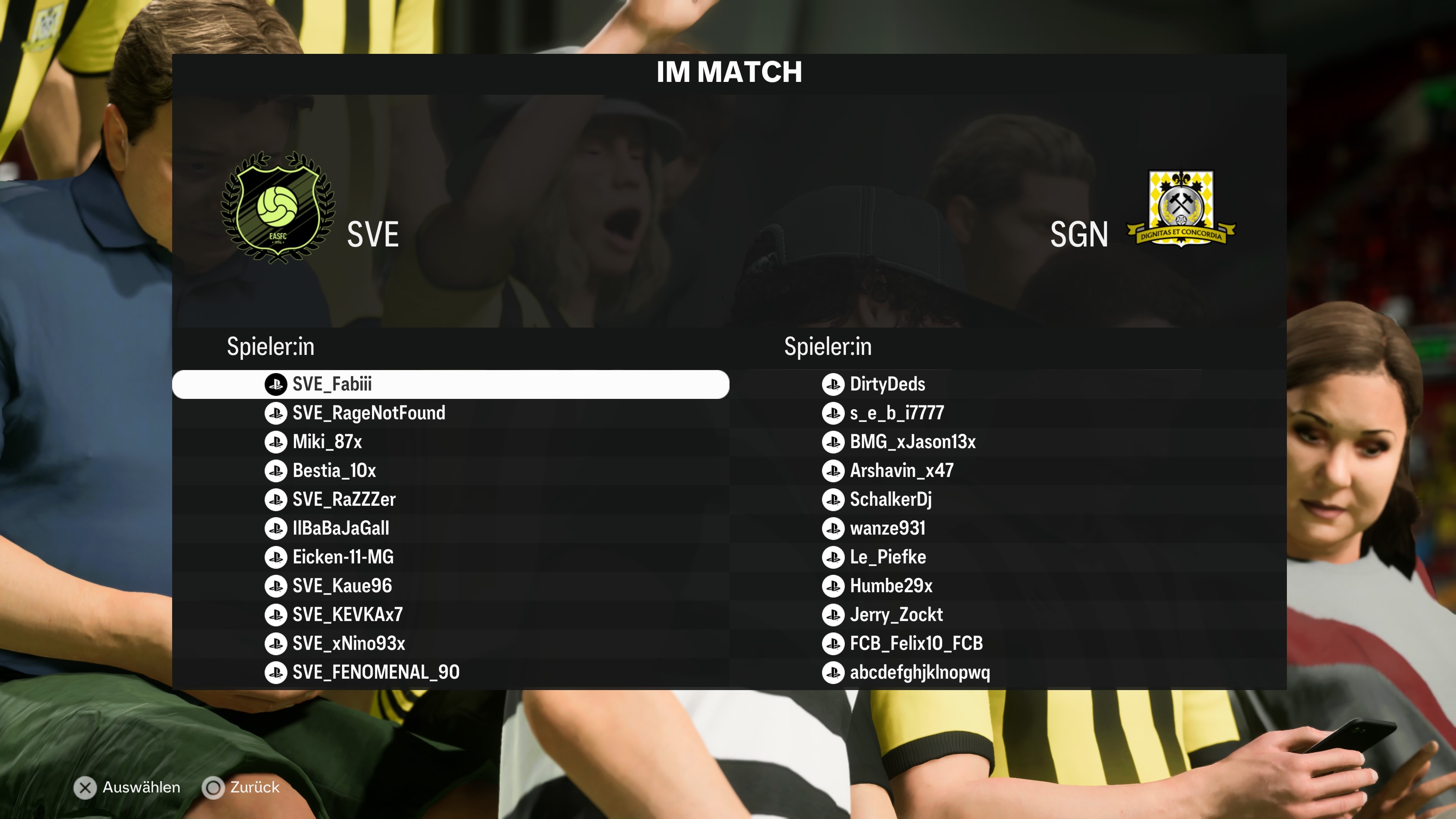Screen dimensions: 1456x819
Task: Click PlayStation icon next to wanze931
Action: [x=833, y=529]
